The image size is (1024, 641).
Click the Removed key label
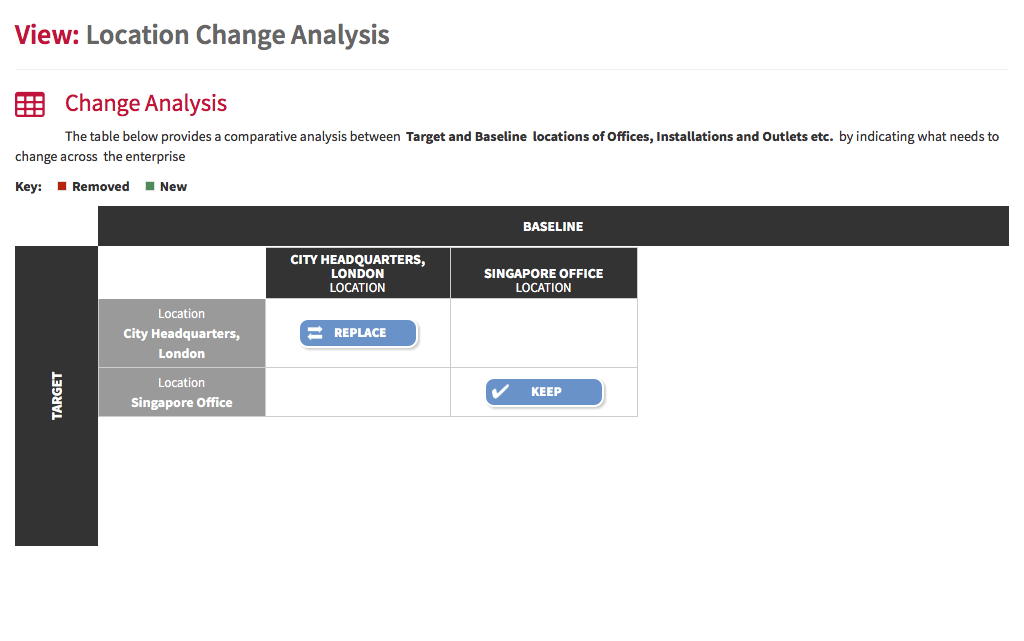[101, 187]
